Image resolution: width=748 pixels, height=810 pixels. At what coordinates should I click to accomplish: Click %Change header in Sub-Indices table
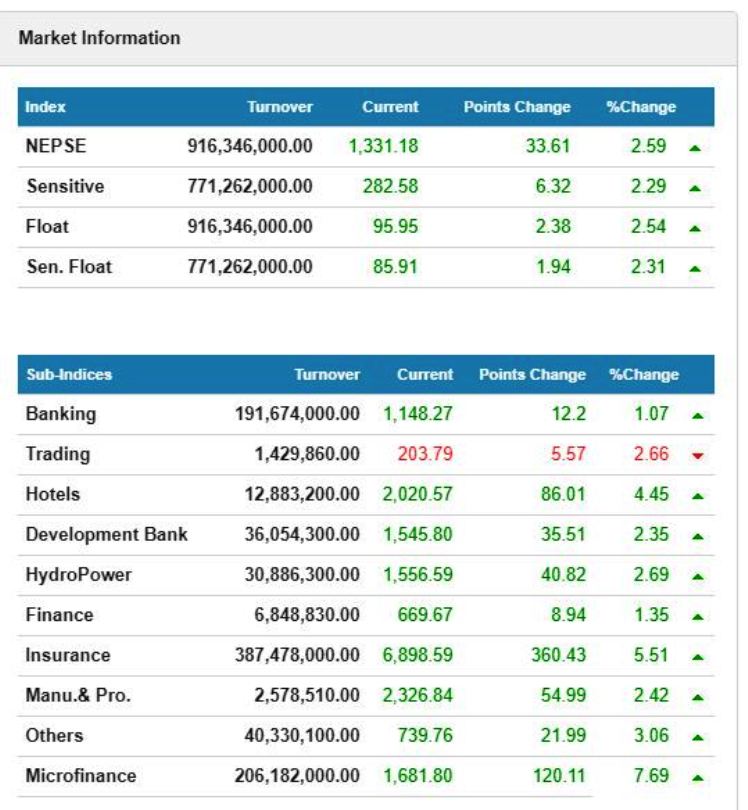[x=644, y=375]
